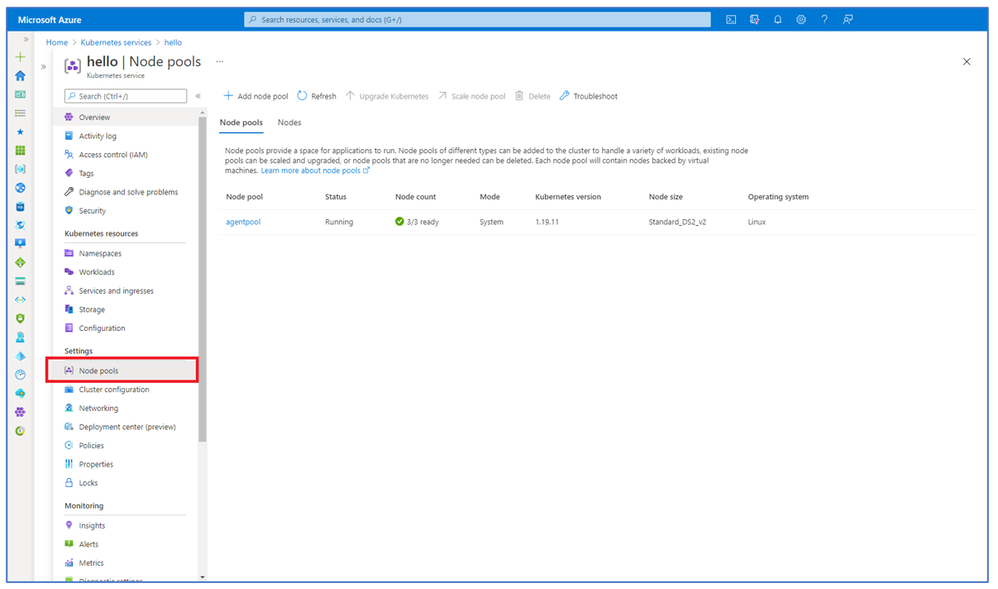The height and width of the screenshot is (589, 998).
Task: Collapse the resource menu with double chevron
Action: click(198, 96)
